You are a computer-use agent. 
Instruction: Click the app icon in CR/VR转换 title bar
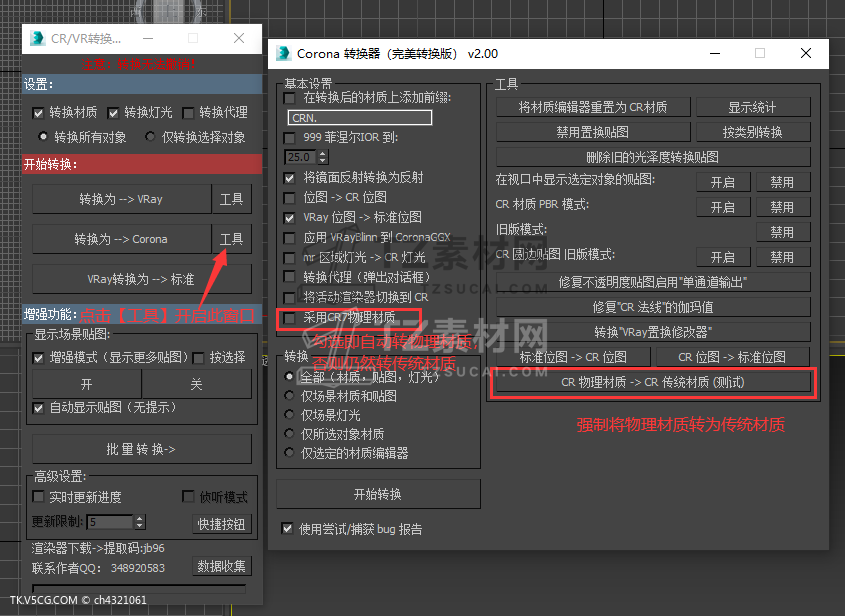point(38,38)
